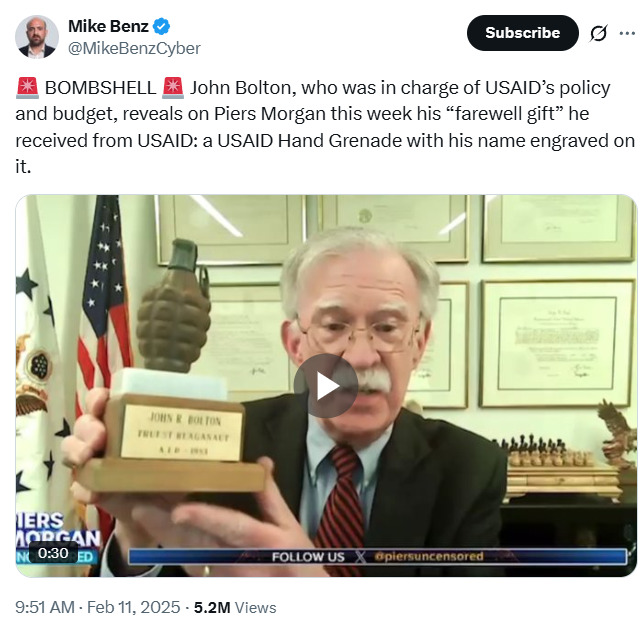
Task: Click the X logo in the video banner
Action: 360,557
